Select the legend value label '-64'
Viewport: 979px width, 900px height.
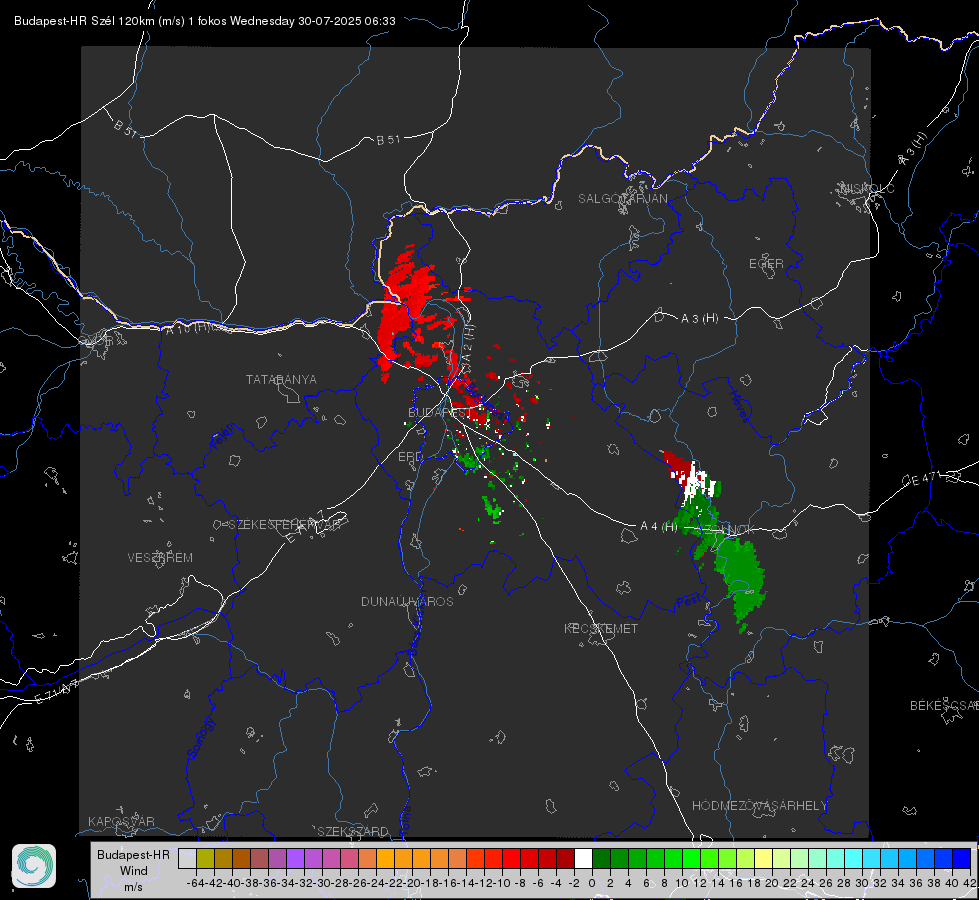pos(196,883)
